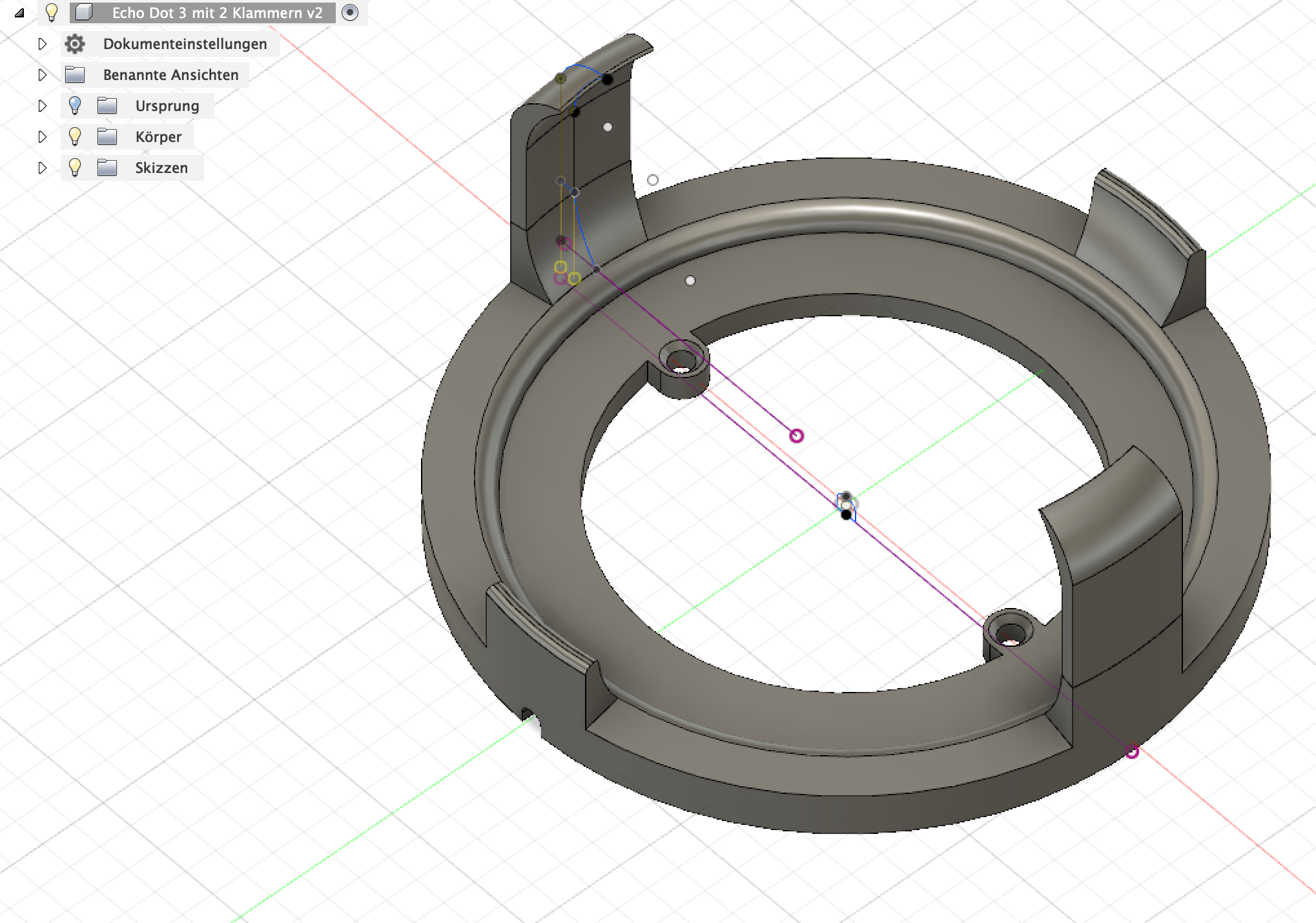Image resolution: width=1316 pixels, height=923 pixels.
Task: Hide Skizzen sketches via lightbulb
Action: [x=75, y=167]
